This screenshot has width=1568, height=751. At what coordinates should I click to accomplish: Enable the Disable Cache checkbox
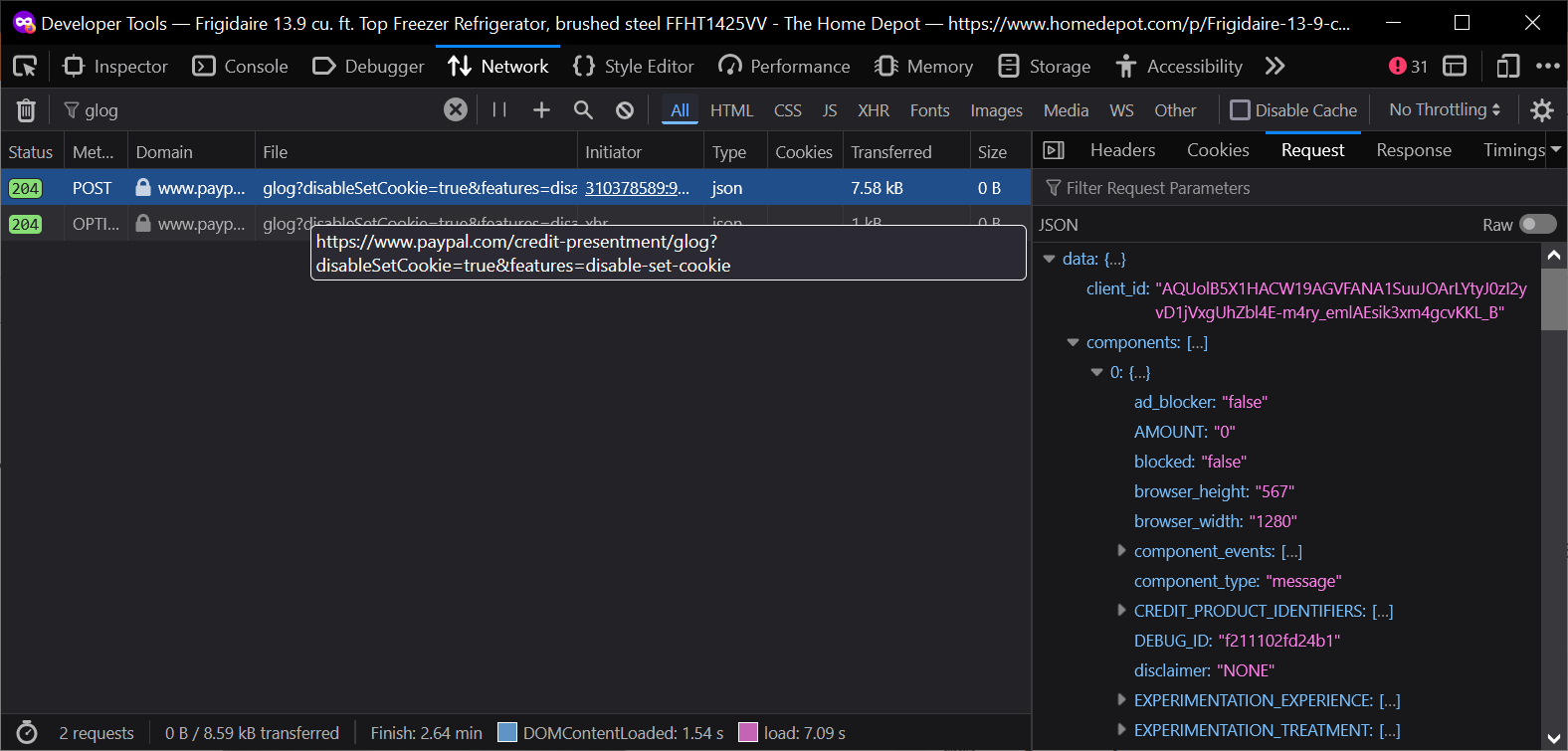pos(1240,110)
